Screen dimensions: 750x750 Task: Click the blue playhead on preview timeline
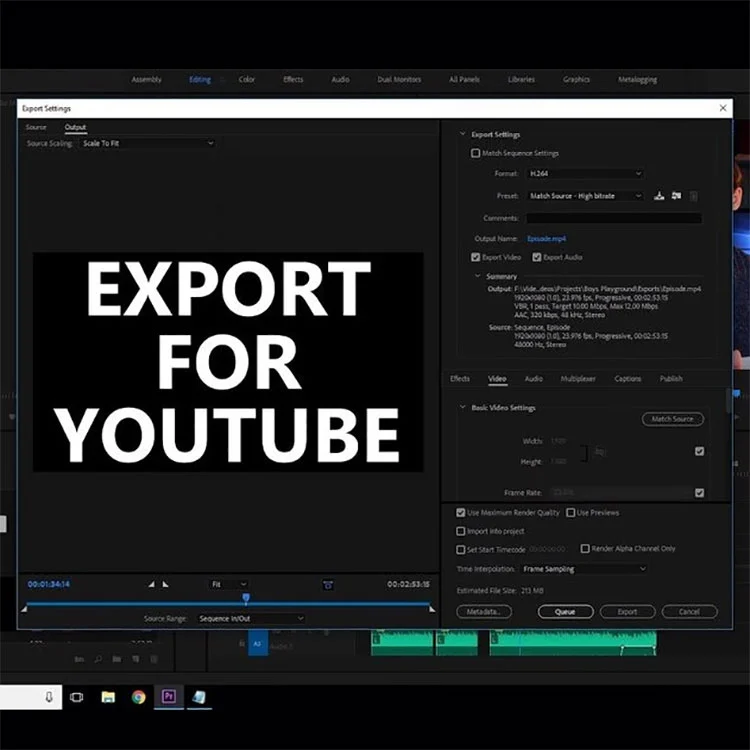(246, 598)
